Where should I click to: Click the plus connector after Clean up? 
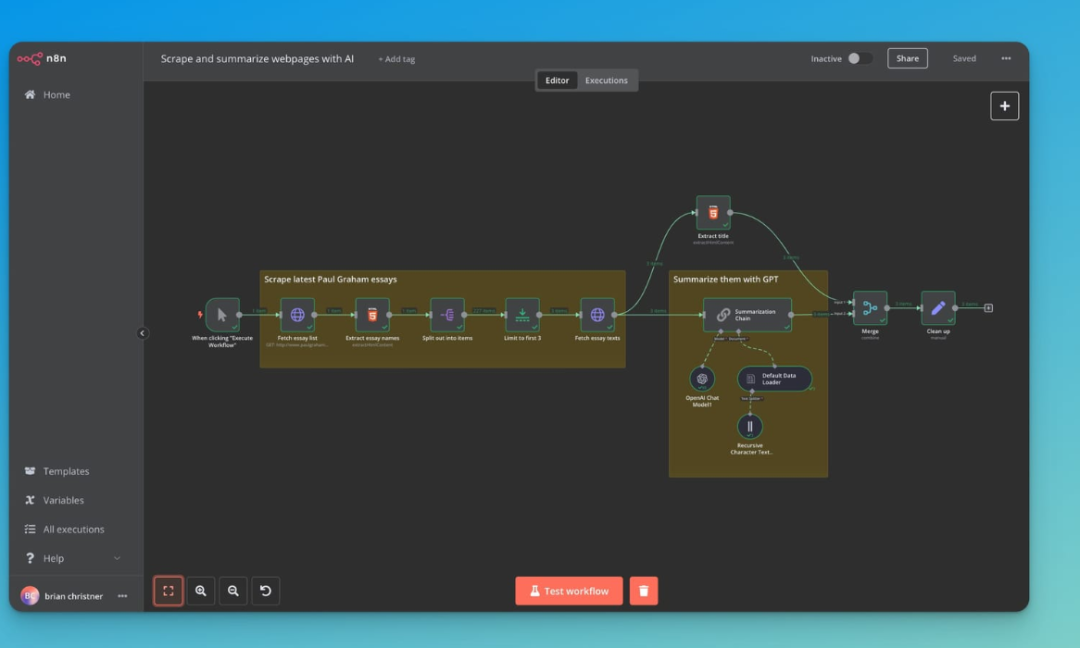point(988,308)
